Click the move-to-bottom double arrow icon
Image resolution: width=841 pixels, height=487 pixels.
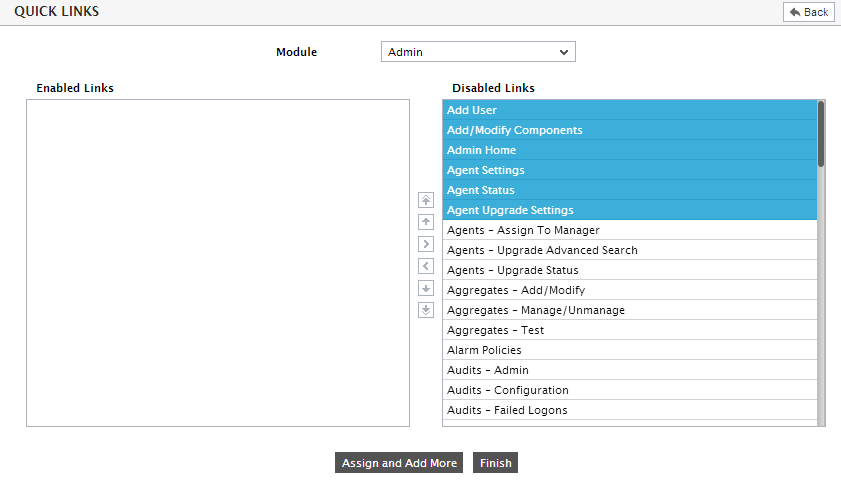[426, 310]
